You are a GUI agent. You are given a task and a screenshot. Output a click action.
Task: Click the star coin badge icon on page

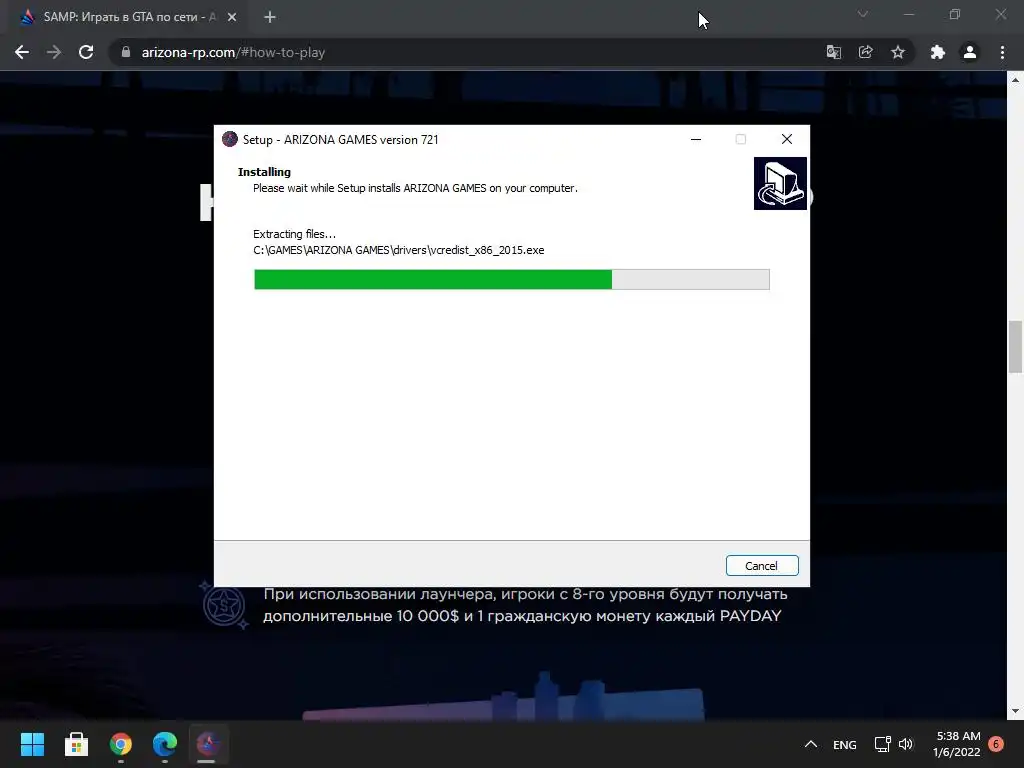coord(224,606)
